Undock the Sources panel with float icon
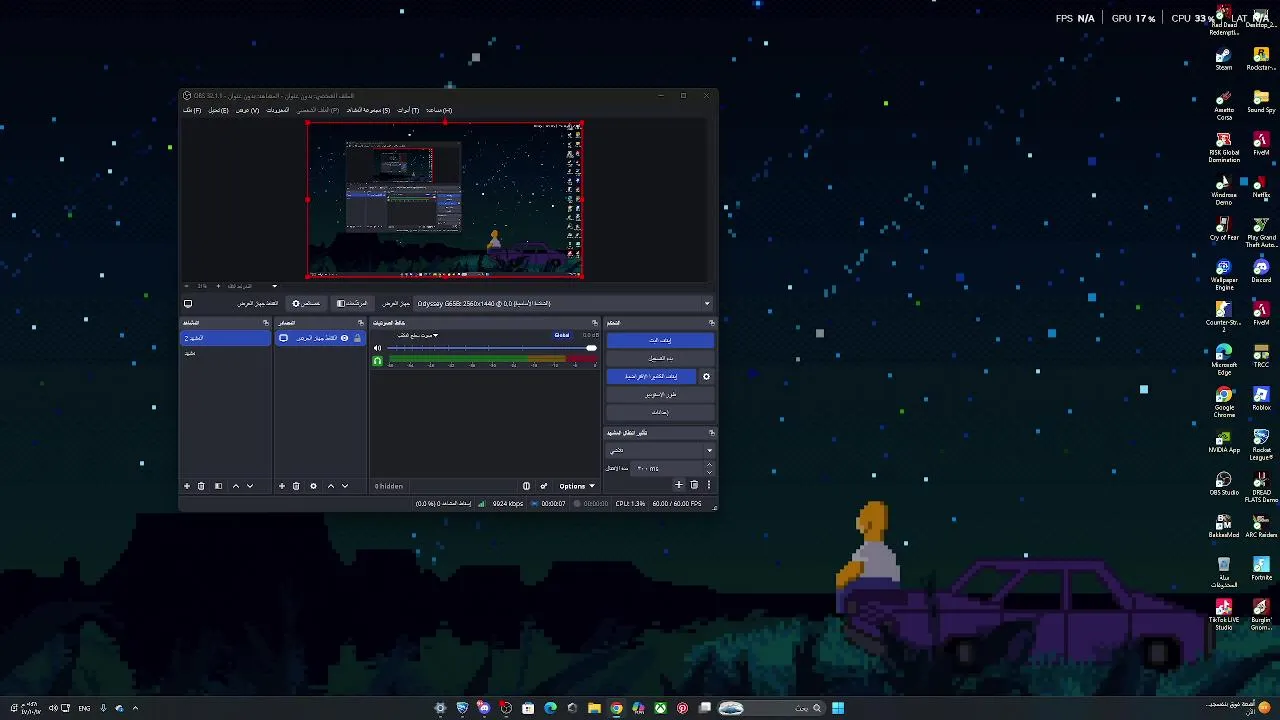This screenshot has width=1280, height=720. (361, 323)
